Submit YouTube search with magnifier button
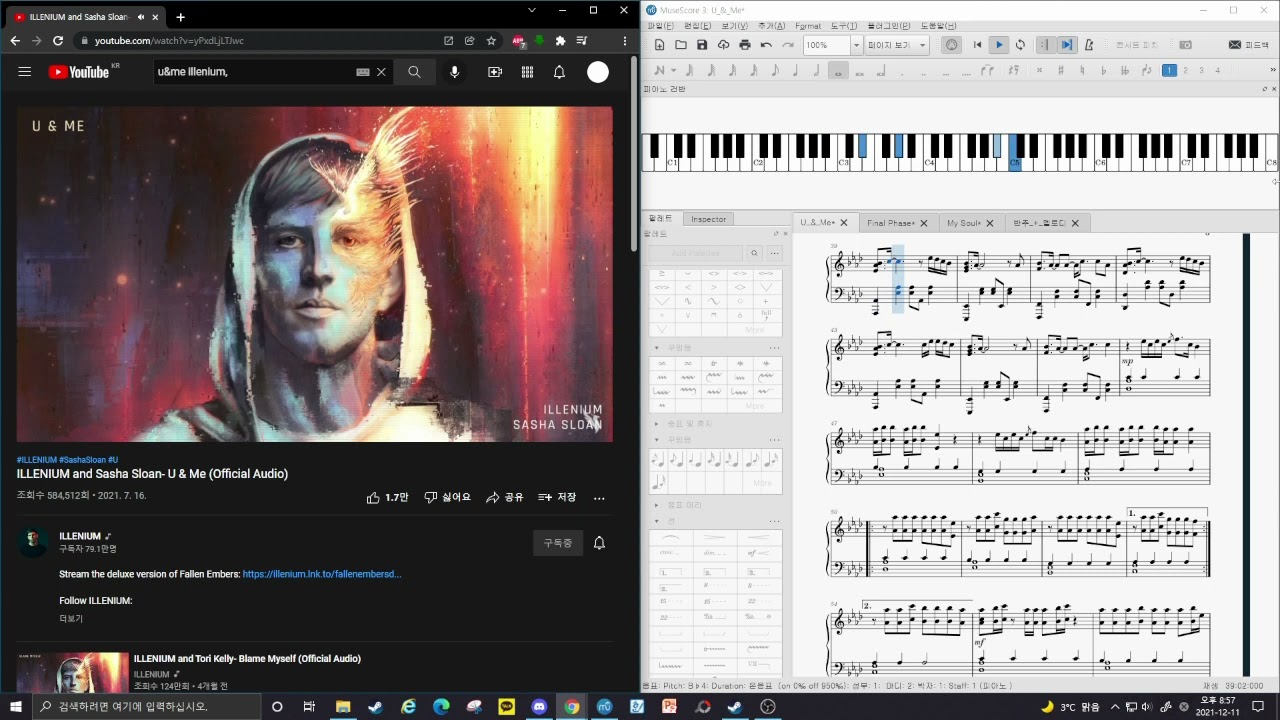Image resolution: width=1280 pixels, height=720 pixels. click(414, 72)
